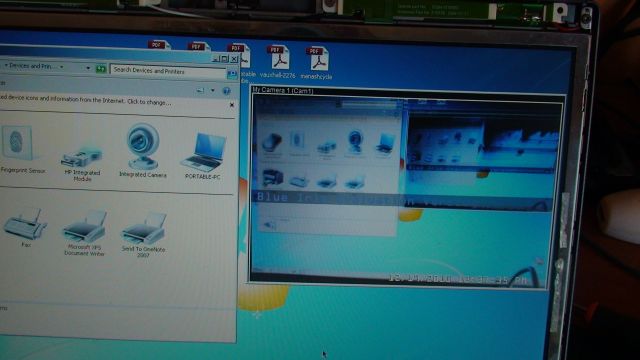Dismiss the information bar with its X
640x360 pixels.
tap(232, 105)
